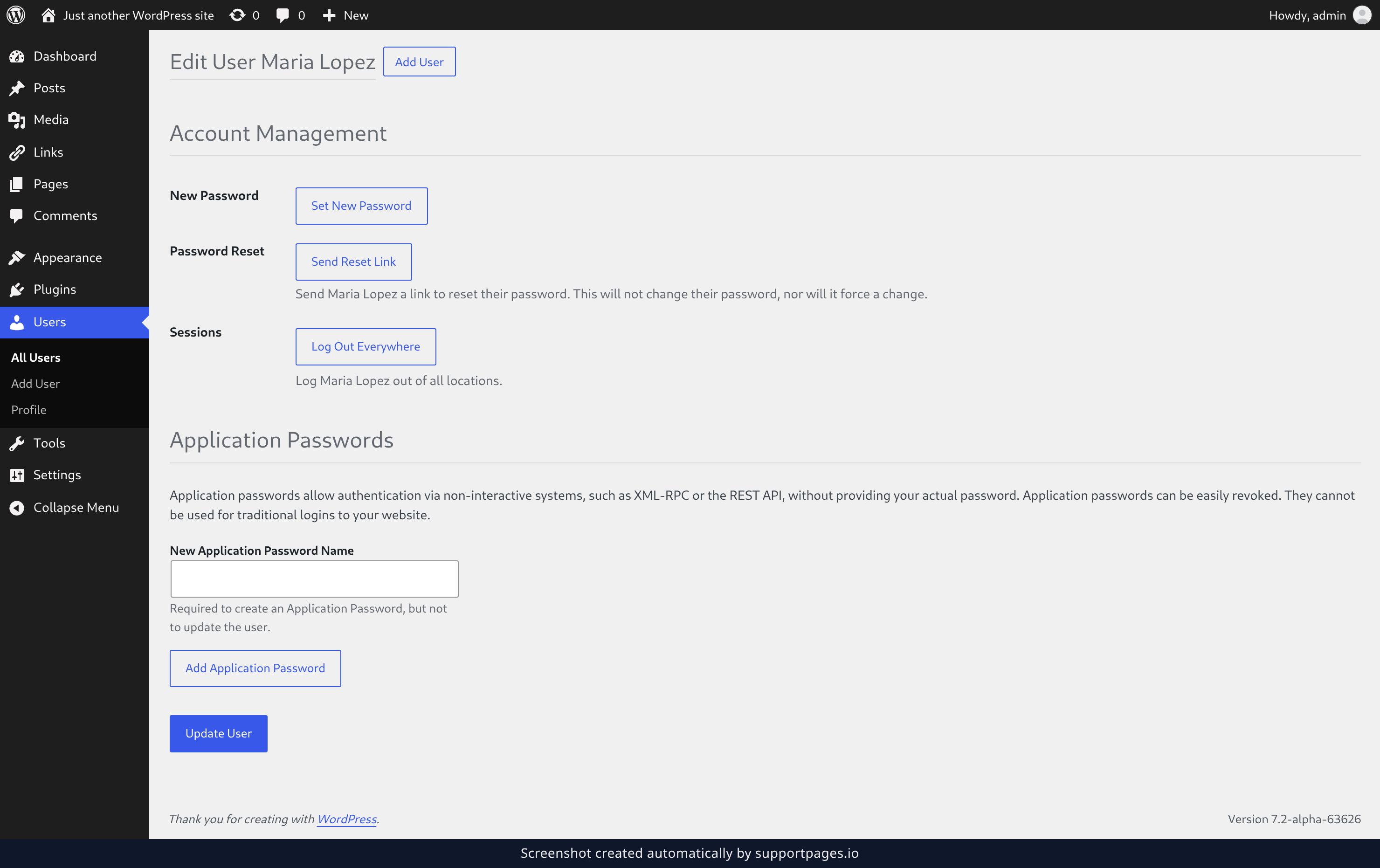The height and width of the screenshot is (868, 1380).
Task: Click the Tools wrench icon
Action: point(17,443)
